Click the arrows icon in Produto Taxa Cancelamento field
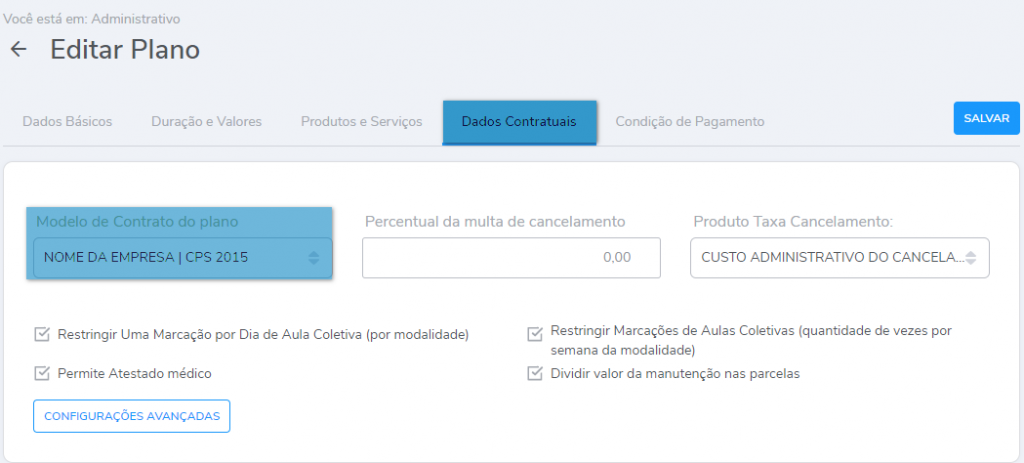 point(970,257)
